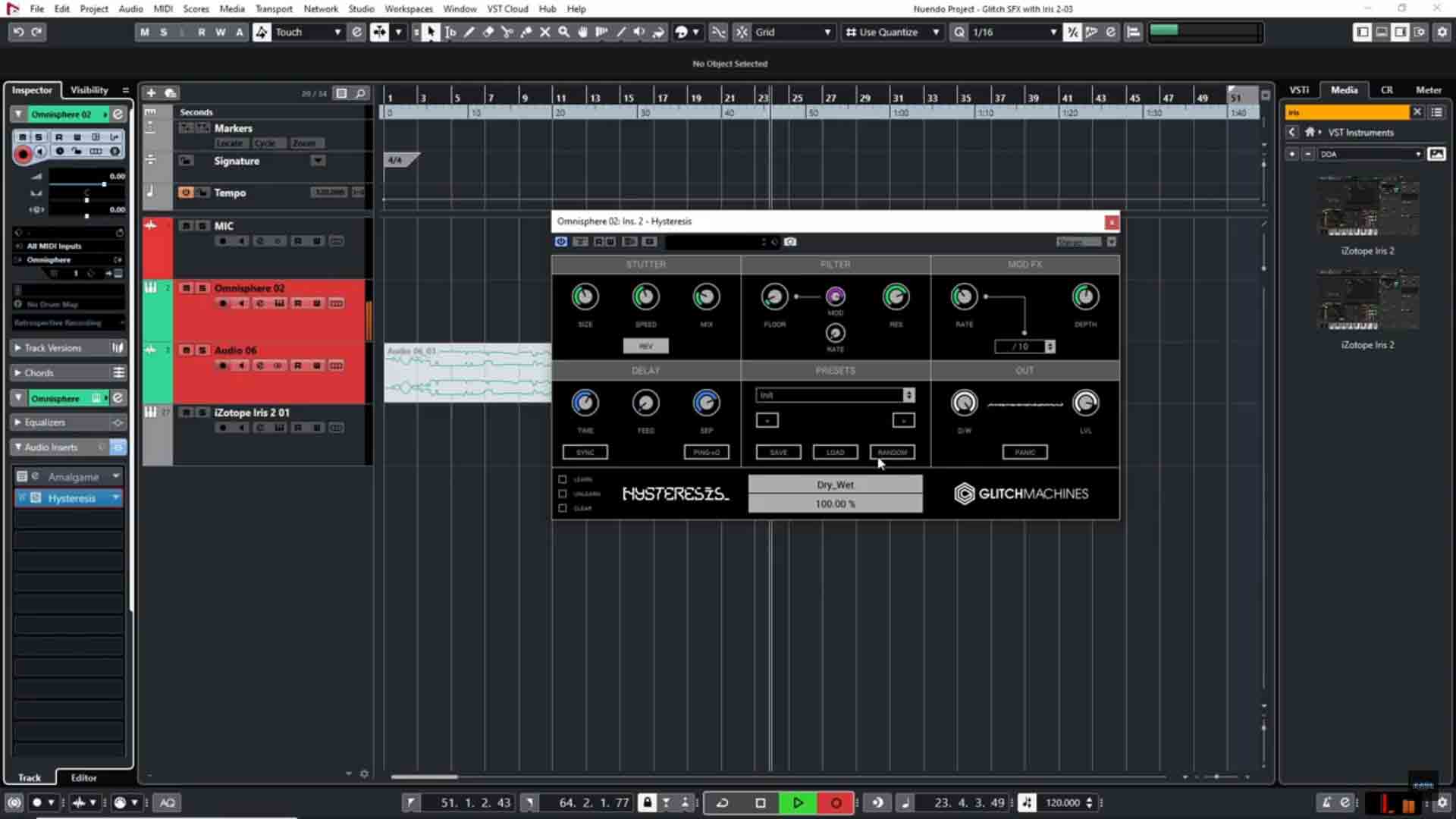
Task: Select the Split scissors tool
Action: click(507, 32)
